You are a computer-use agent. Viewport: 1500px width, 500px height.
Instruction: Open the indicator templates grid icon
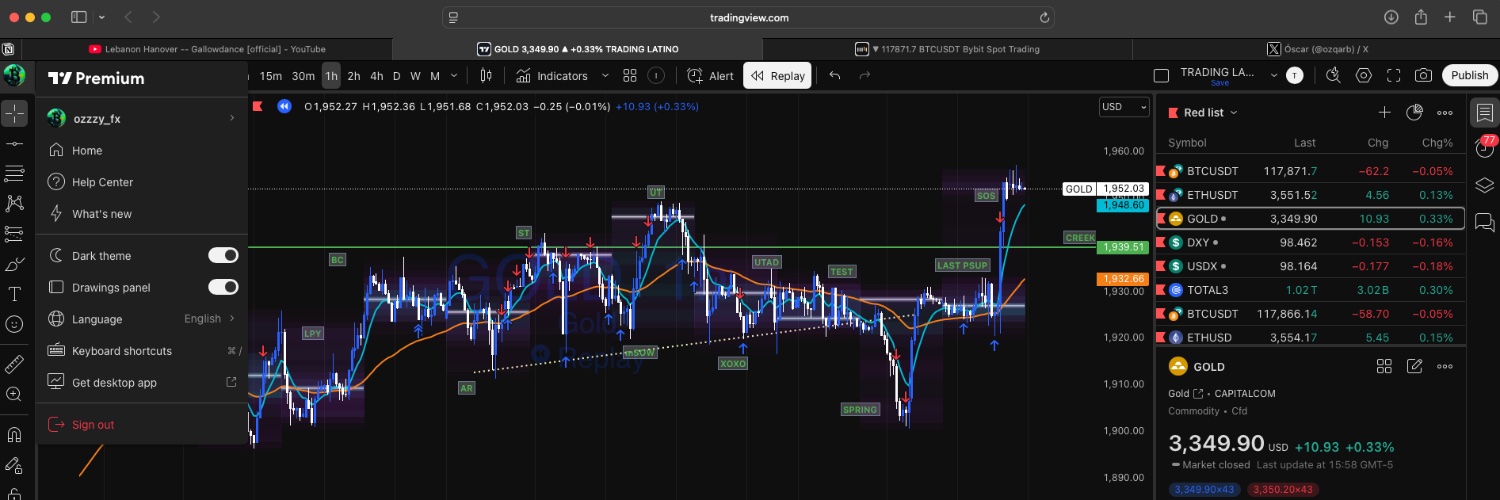pyautogui.click(x=630, y=76)
